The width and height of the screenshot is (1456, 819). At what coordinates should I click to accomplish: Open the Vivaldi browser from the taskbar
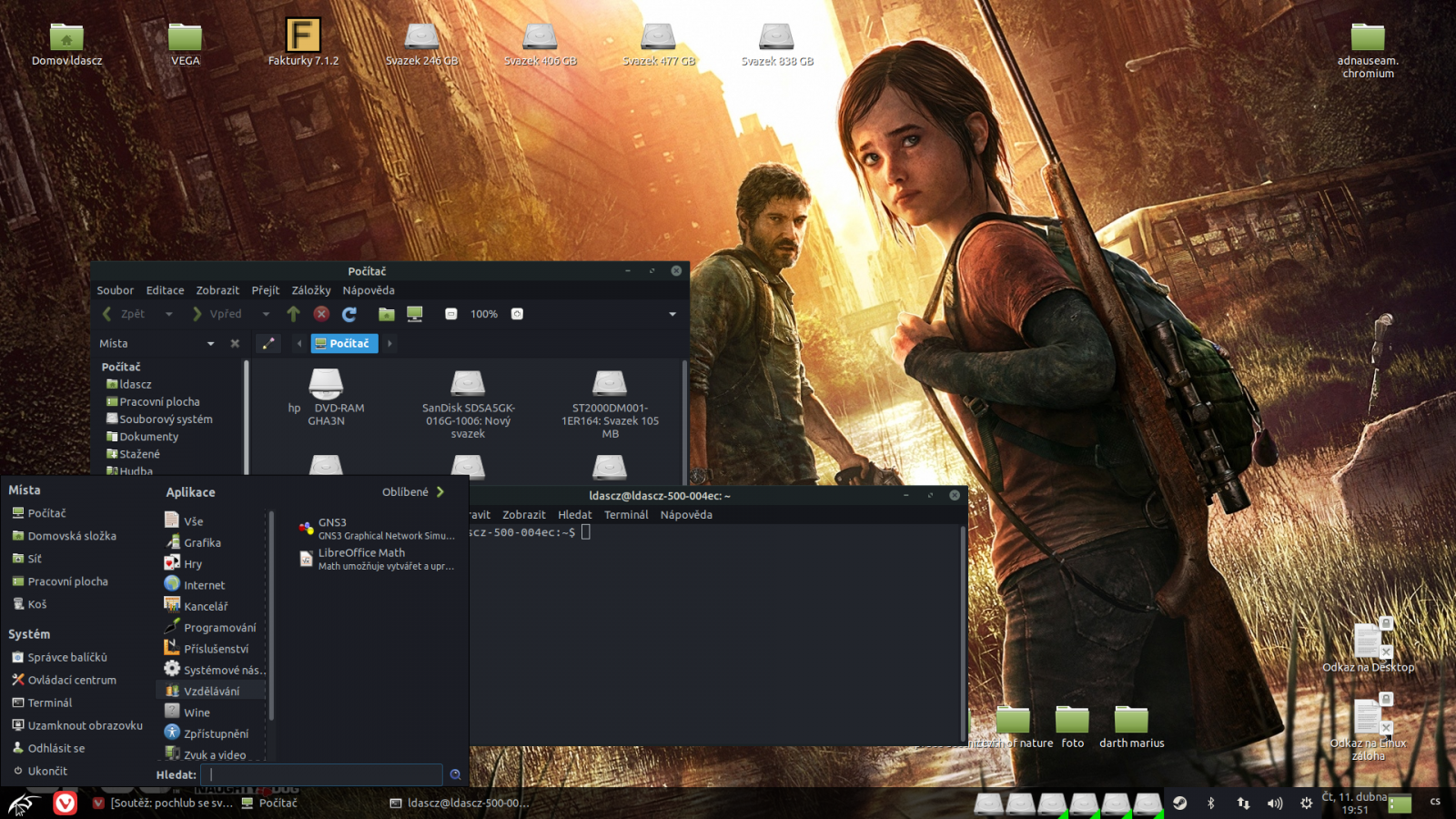(x=63, y=803)
